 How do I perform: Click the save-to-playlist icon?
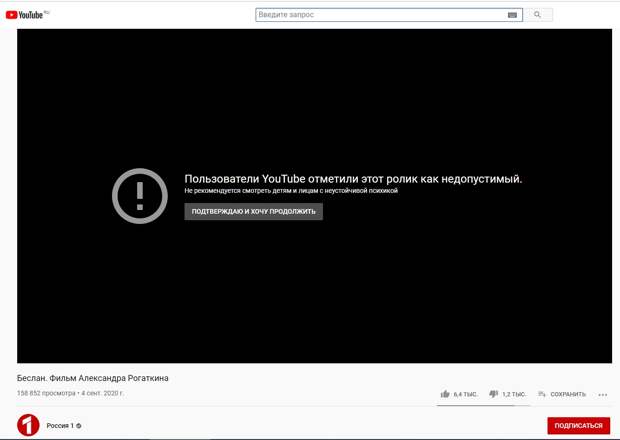(x=542, y=394)
